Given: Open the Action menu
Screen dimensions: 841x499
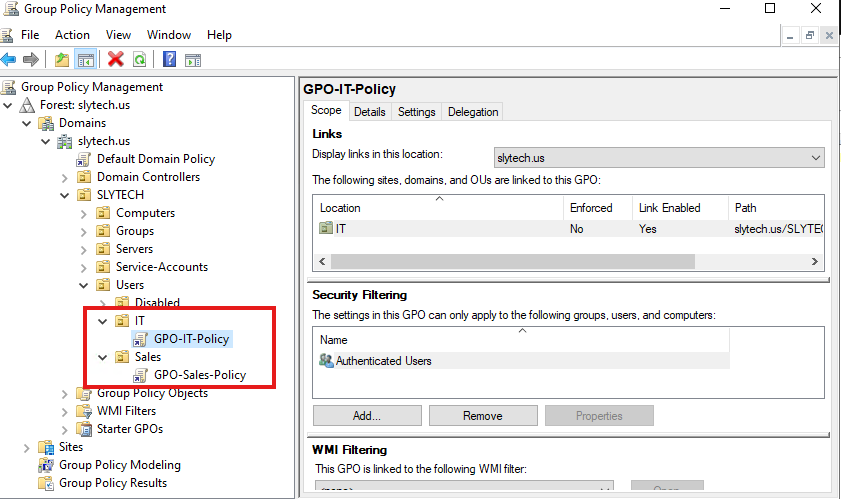Looking at the screenshot, I should click(x=72, y=35).
